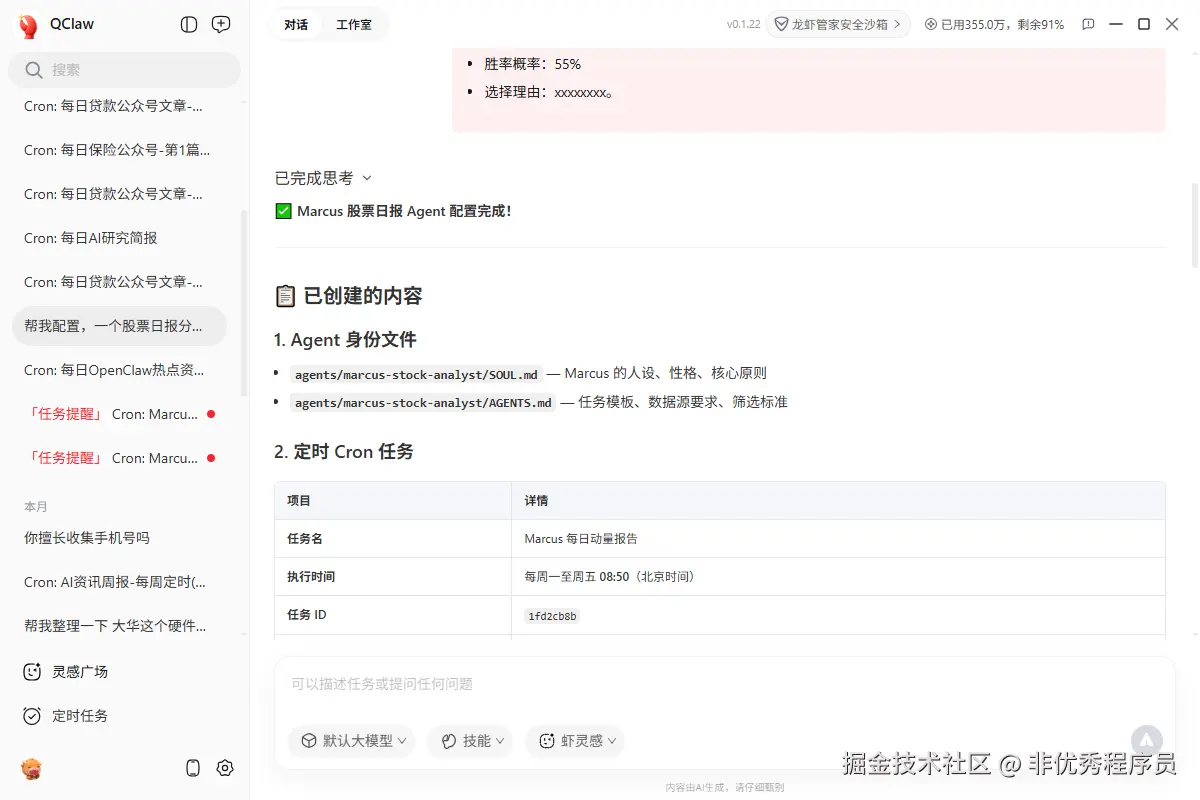
Task: Open chat 你擅长收集手机号吗
Action: coord(119,538)
